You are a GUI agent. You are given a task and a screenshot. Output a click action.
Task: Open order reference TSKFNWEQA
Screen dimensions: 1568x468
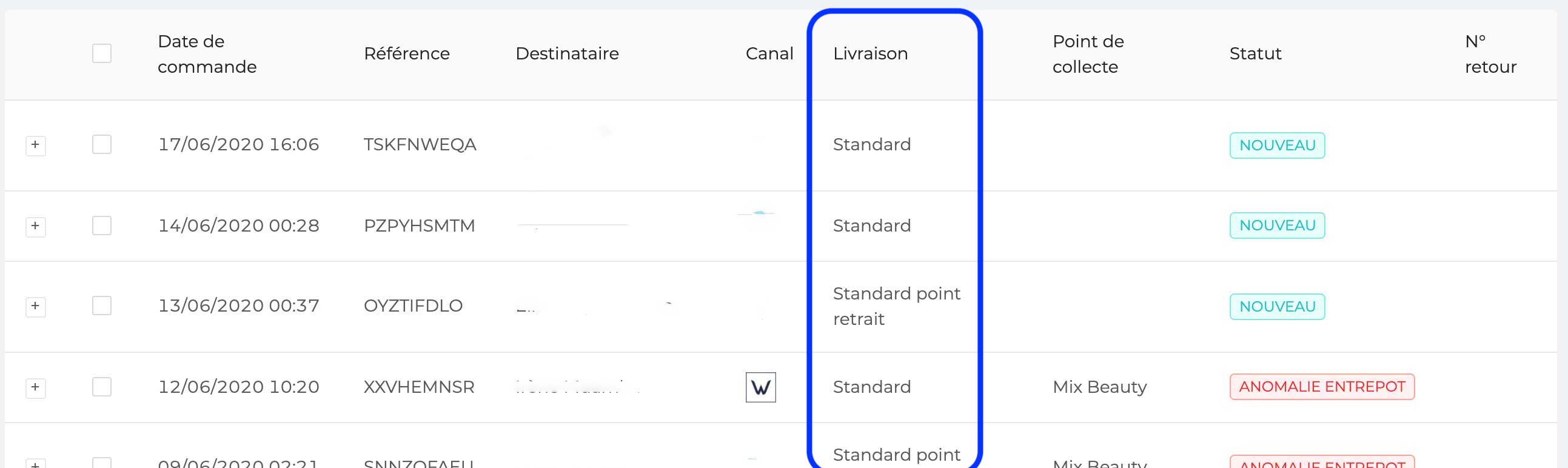(x=420, y=145)
